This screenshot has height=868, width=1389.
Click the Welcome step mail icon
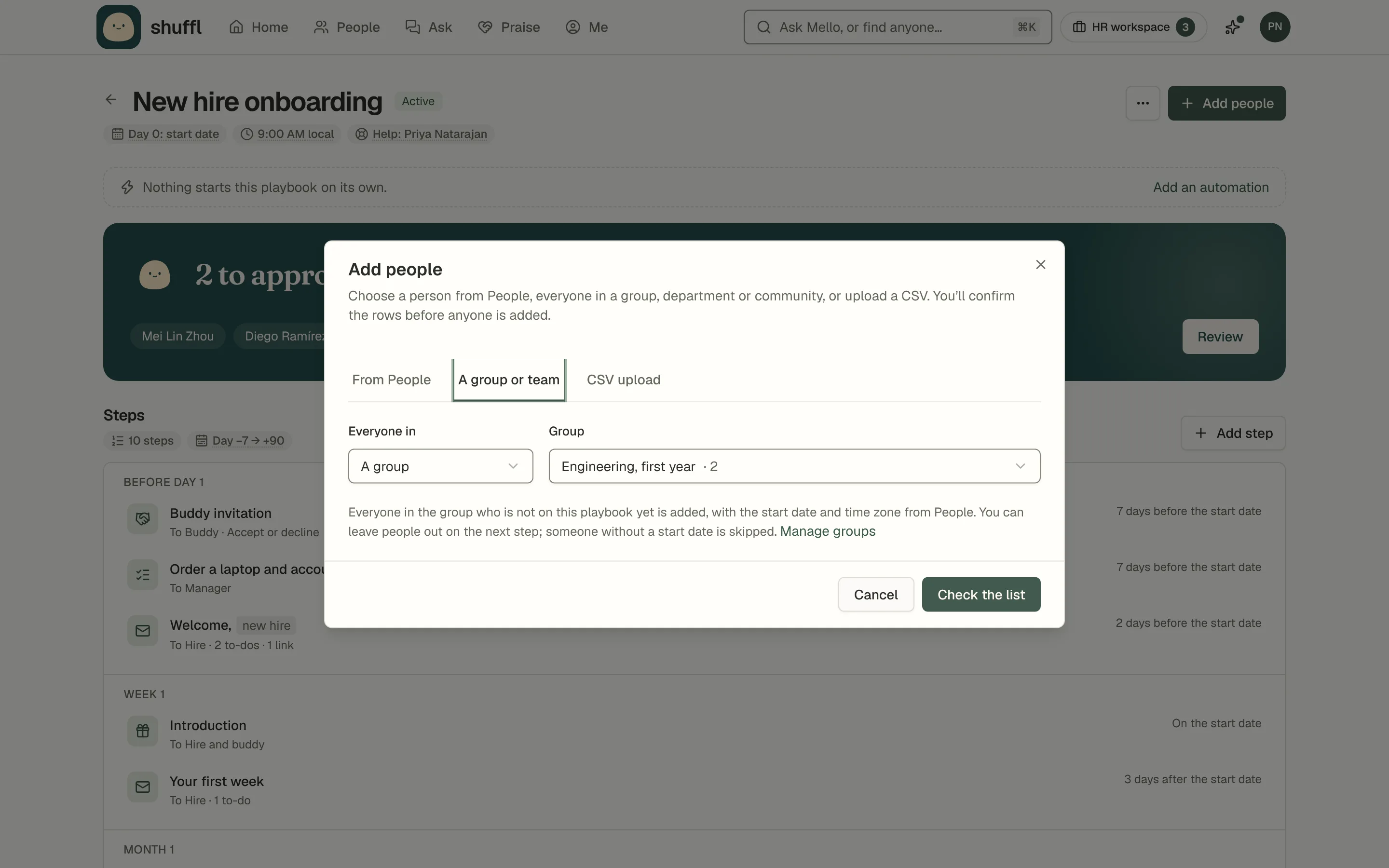coord(143,631)
